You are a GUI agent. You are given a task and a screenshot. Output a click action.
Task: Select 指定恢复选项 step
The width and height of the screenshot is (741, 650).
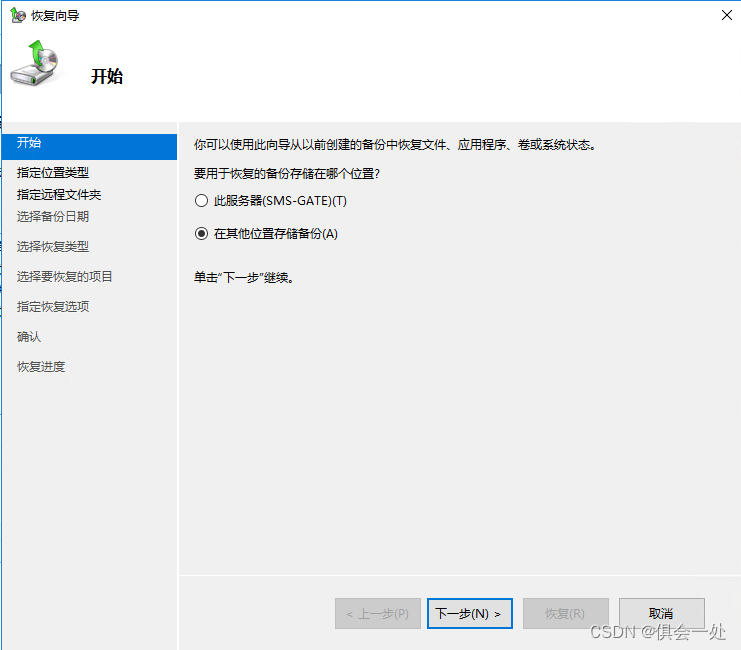53,306
